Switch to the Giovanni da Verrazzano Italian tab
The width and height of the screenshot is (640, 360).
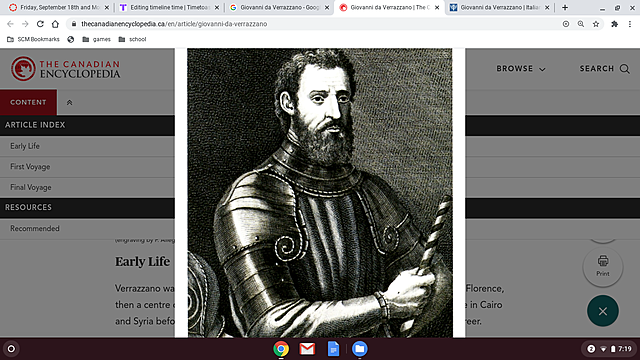click(x=500, y=7)
